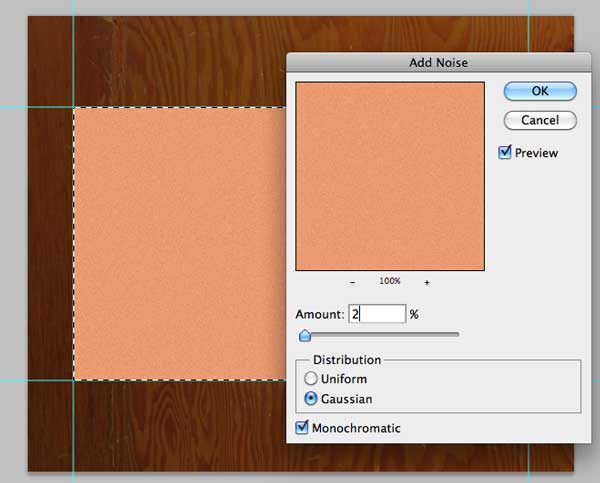Choose Gaussian distribution radio button

pos(311,399)
